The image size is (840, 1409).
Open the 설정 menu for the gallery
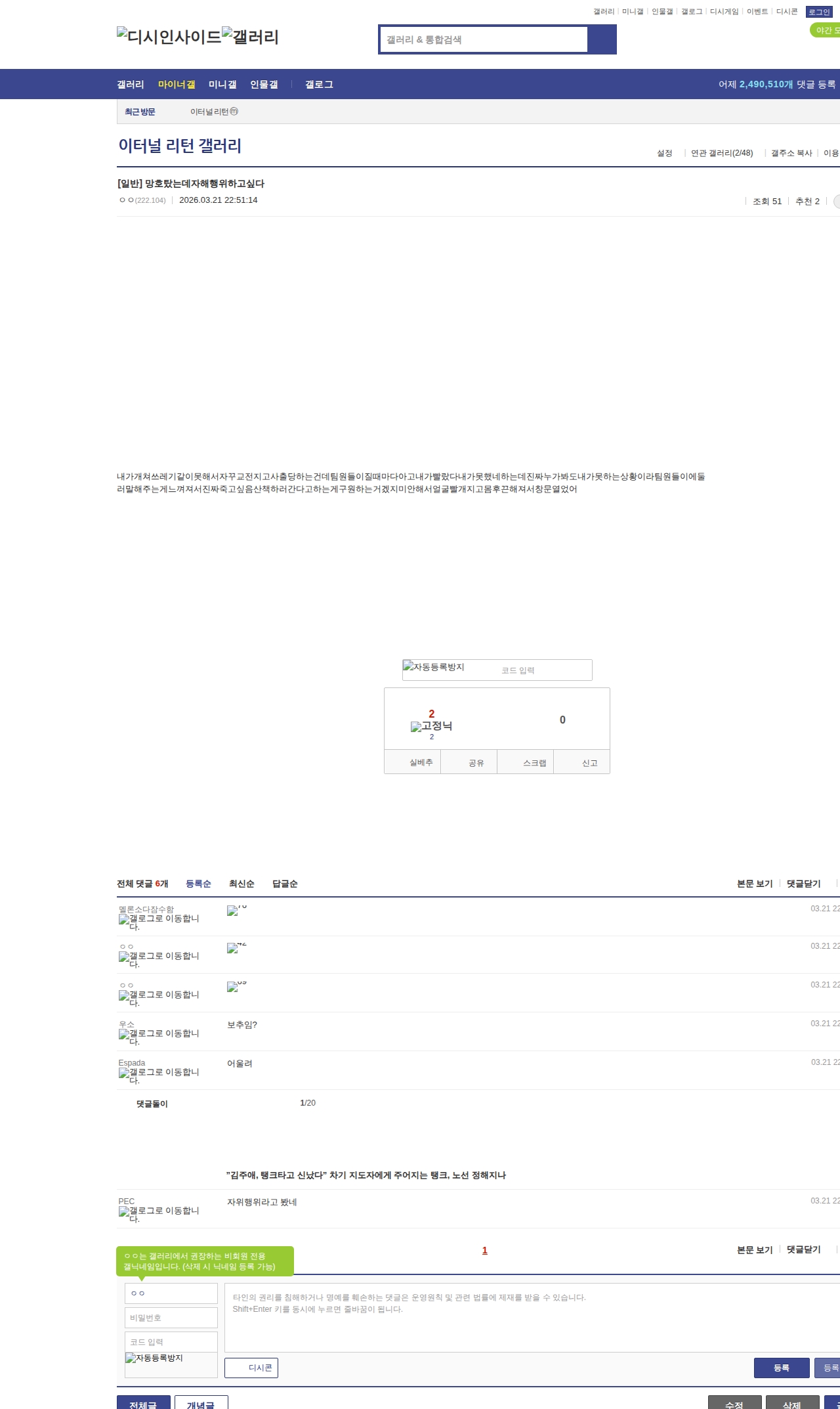click(664, 153)
